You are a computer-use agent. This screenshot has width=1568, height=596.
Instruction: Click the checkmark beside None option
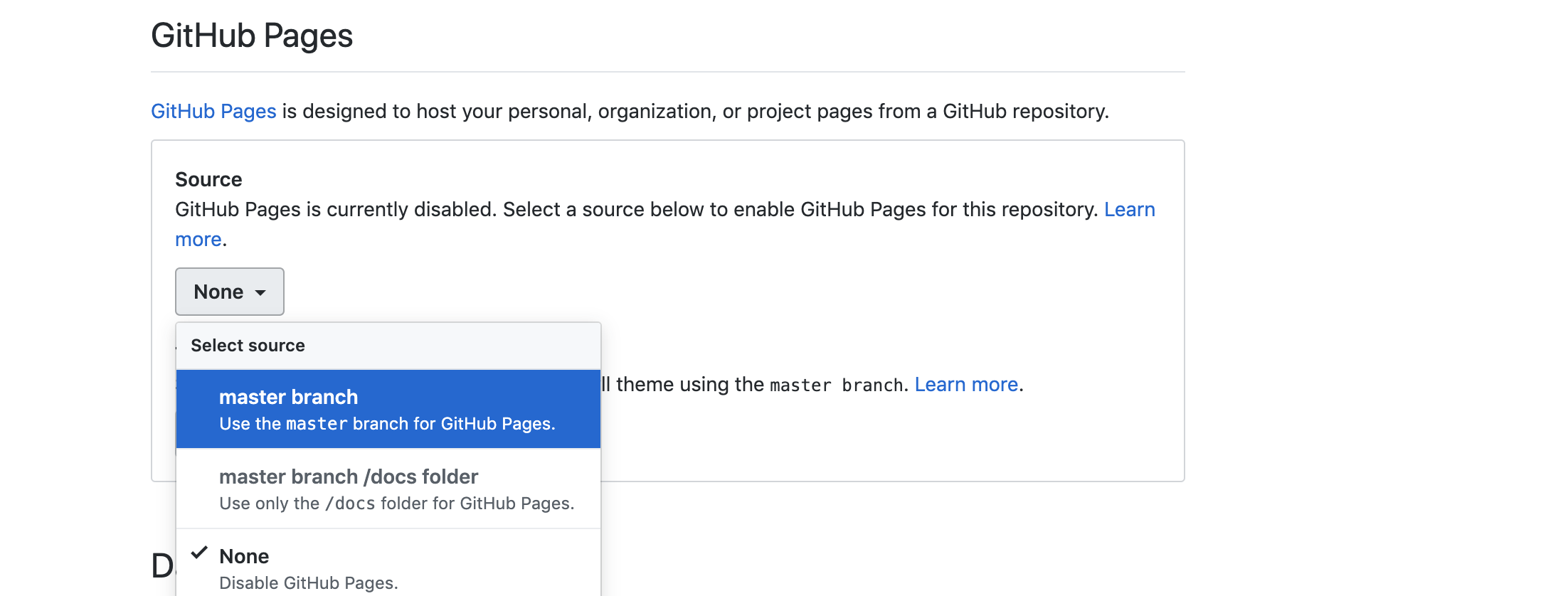199,553
